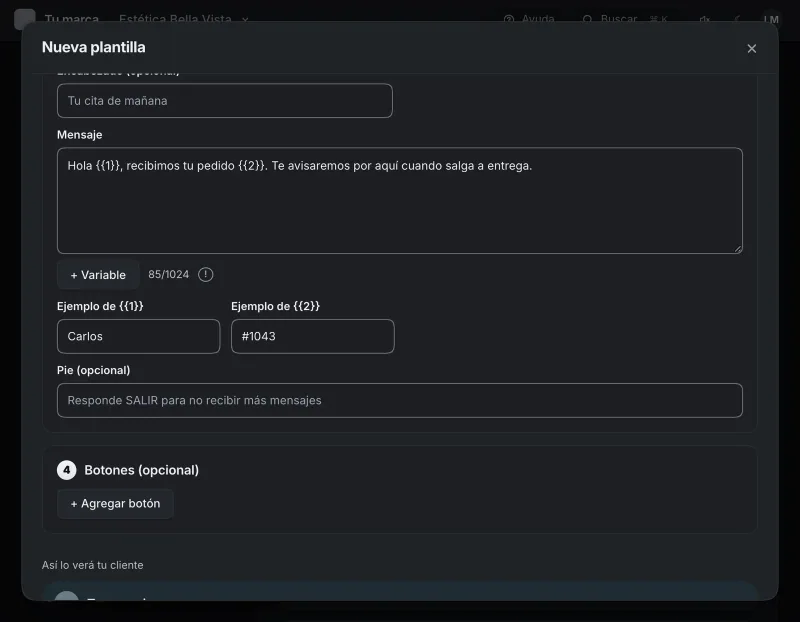This screenshot has width=800, height=622.
Task: Click the Botones (opcional) section heading
Action: pos(141,470)
